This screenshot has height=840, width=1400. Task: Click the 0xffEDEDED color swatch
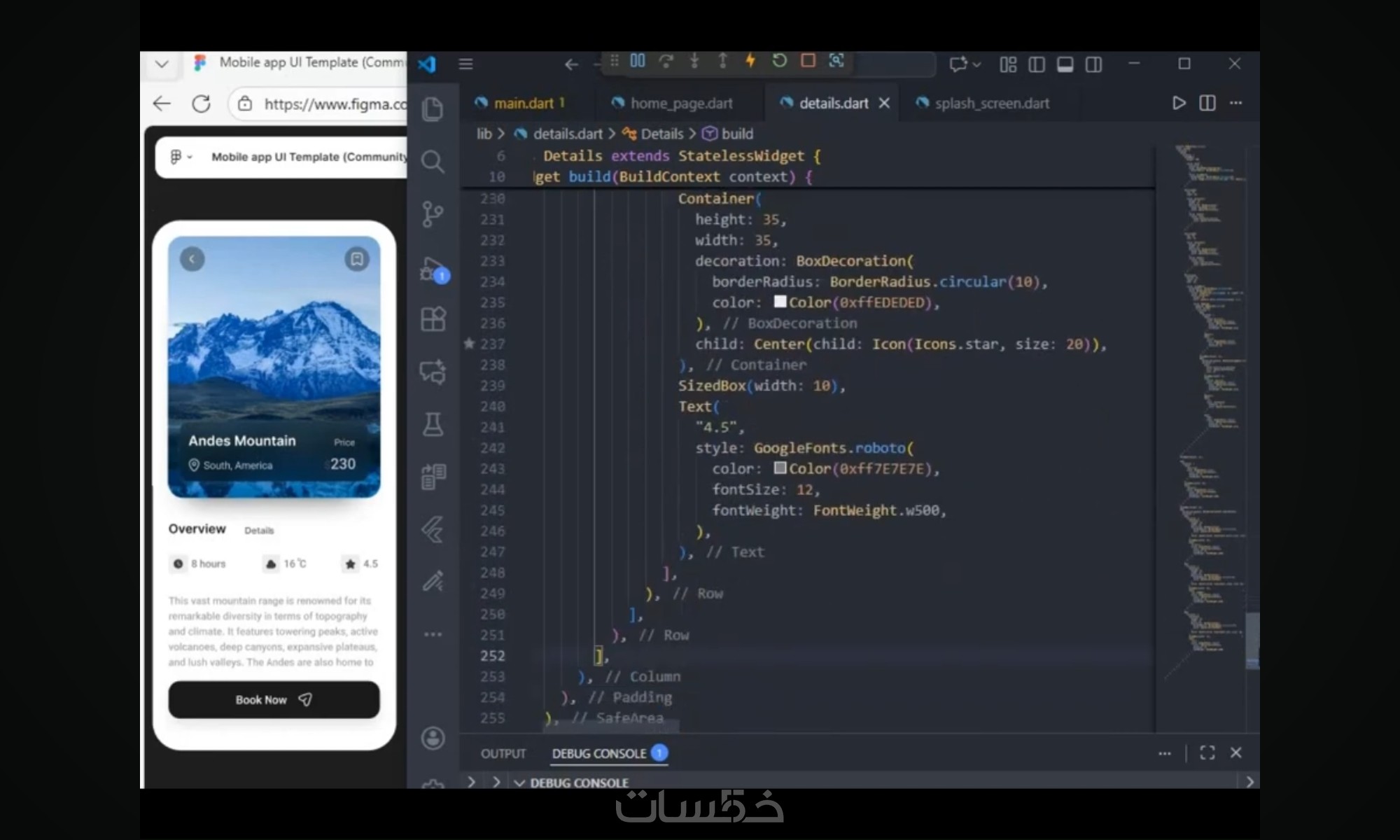pyautogui.click(x=780, y=302)
